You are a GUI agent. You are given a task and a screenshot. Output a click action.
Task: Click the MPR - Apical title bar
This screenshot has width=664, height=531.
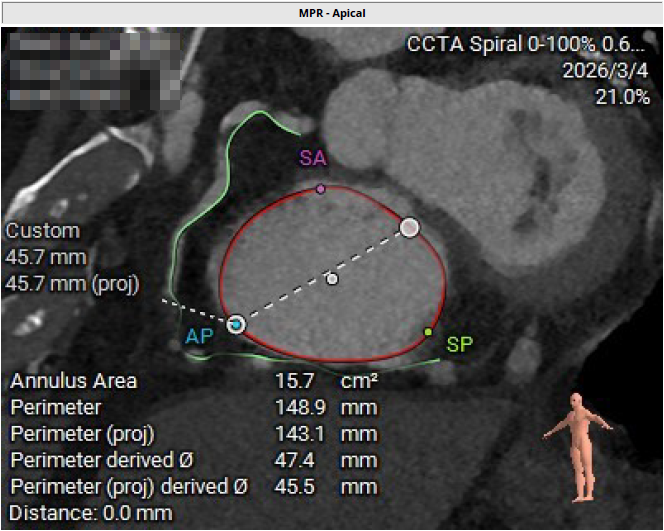tap(331, 13)
